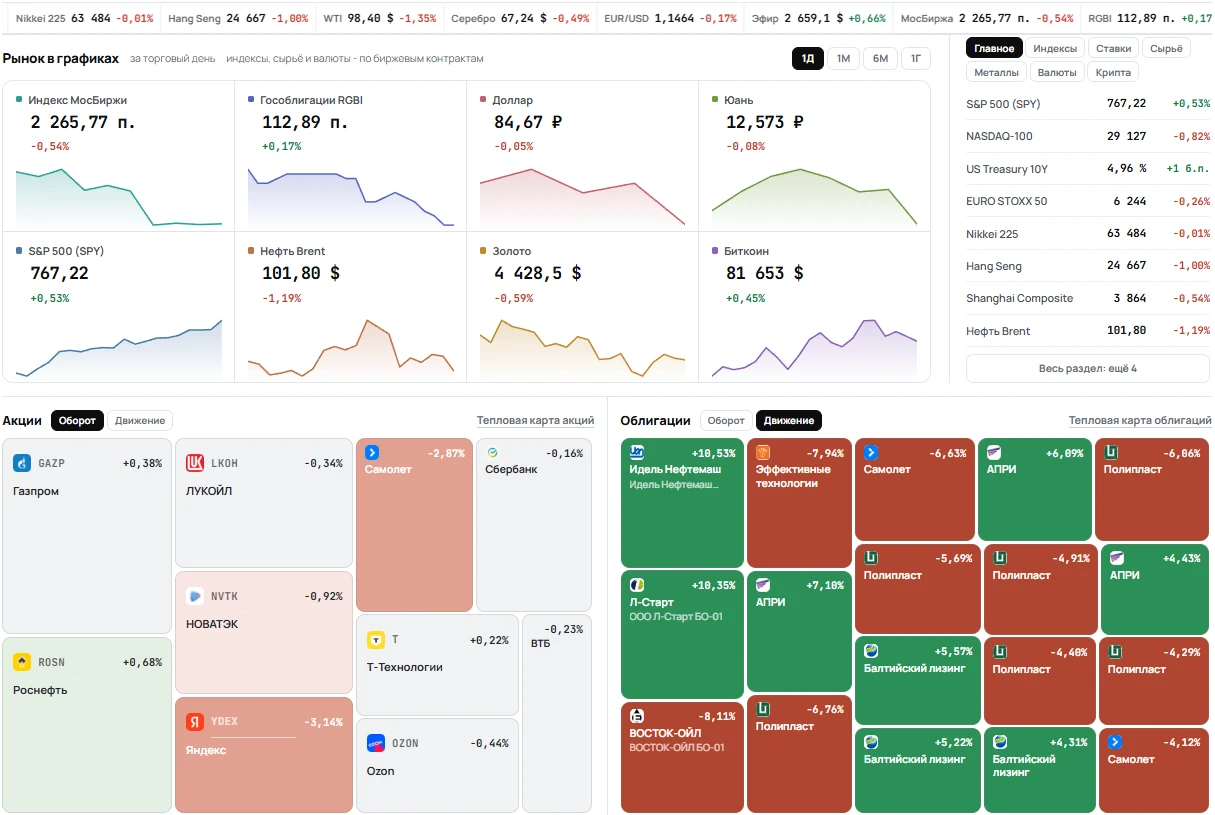Switch chart period to 1М

coord(843,59)
